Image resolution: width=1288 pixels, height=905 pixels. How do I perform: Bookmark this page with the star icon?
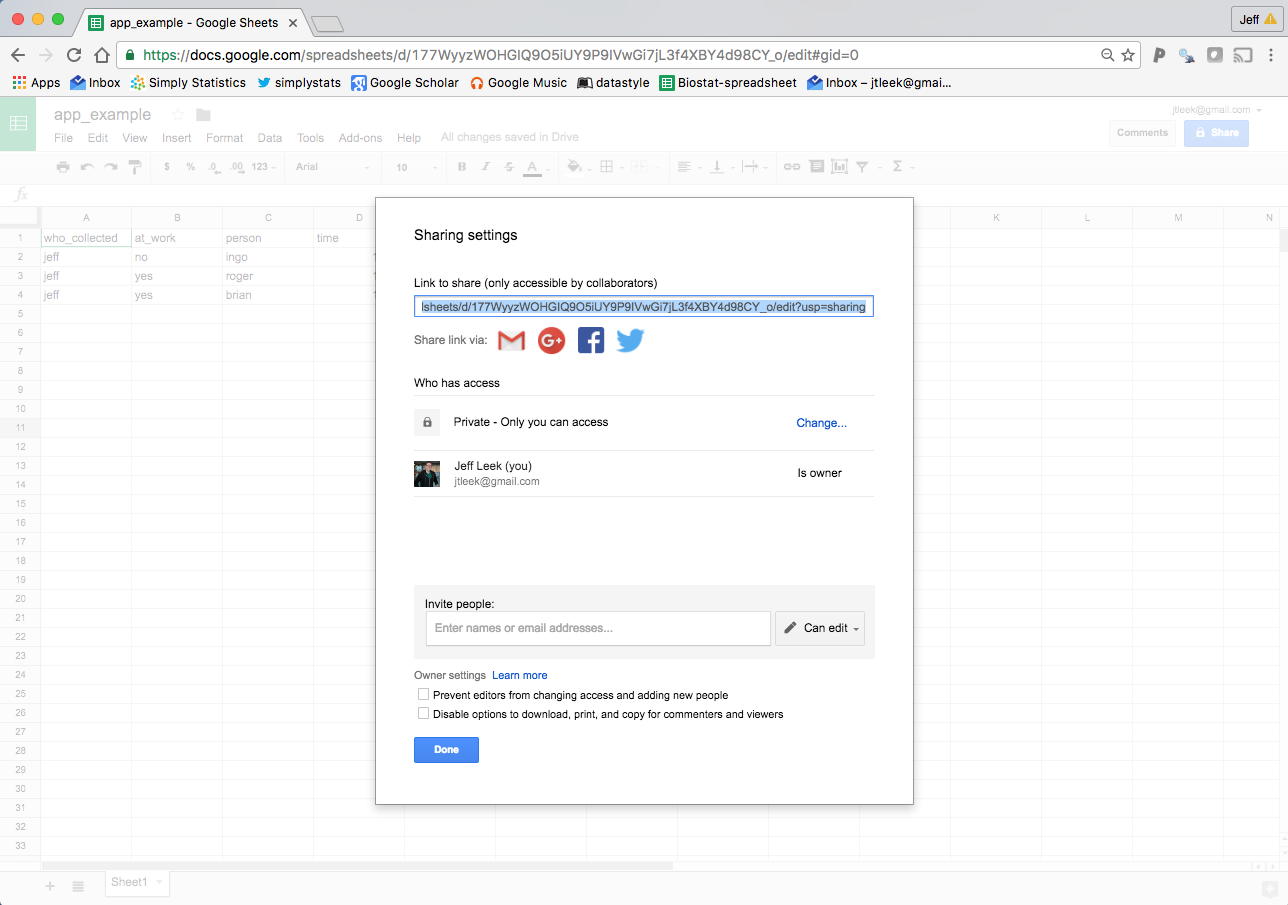1128,55
